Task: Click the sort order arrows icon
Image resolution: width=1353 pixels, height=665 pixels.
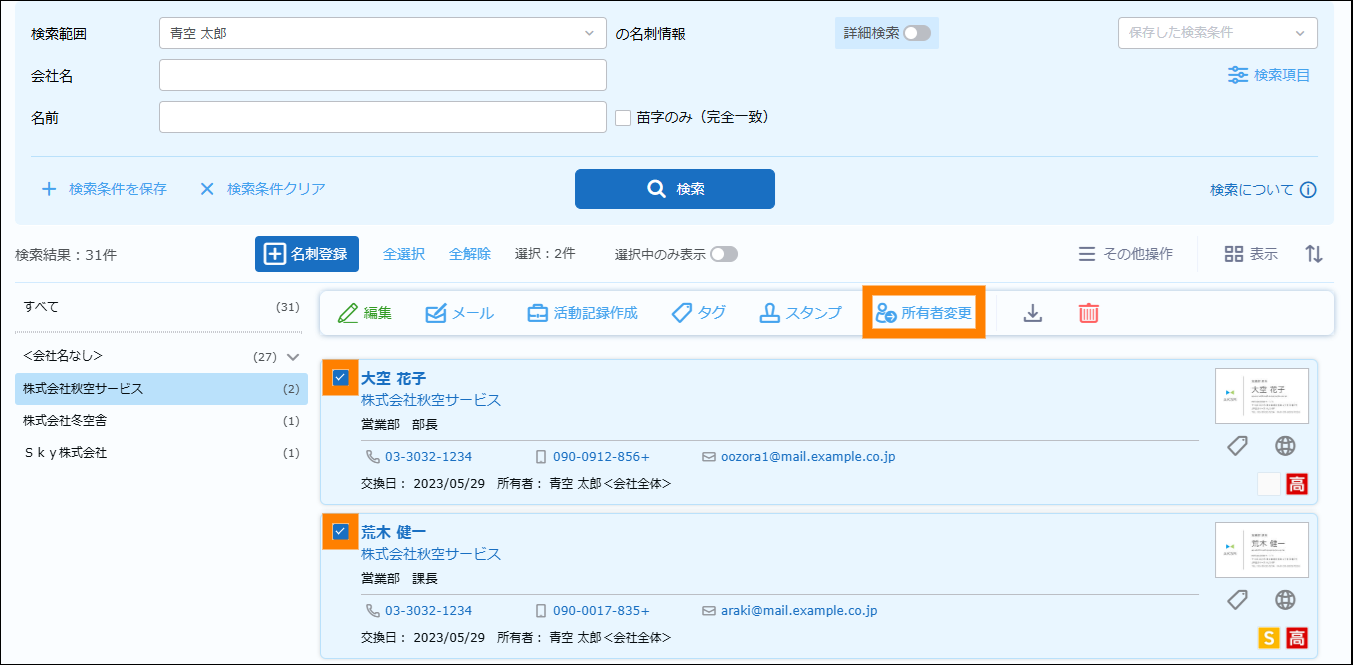Action: (x=1314, y=254)
